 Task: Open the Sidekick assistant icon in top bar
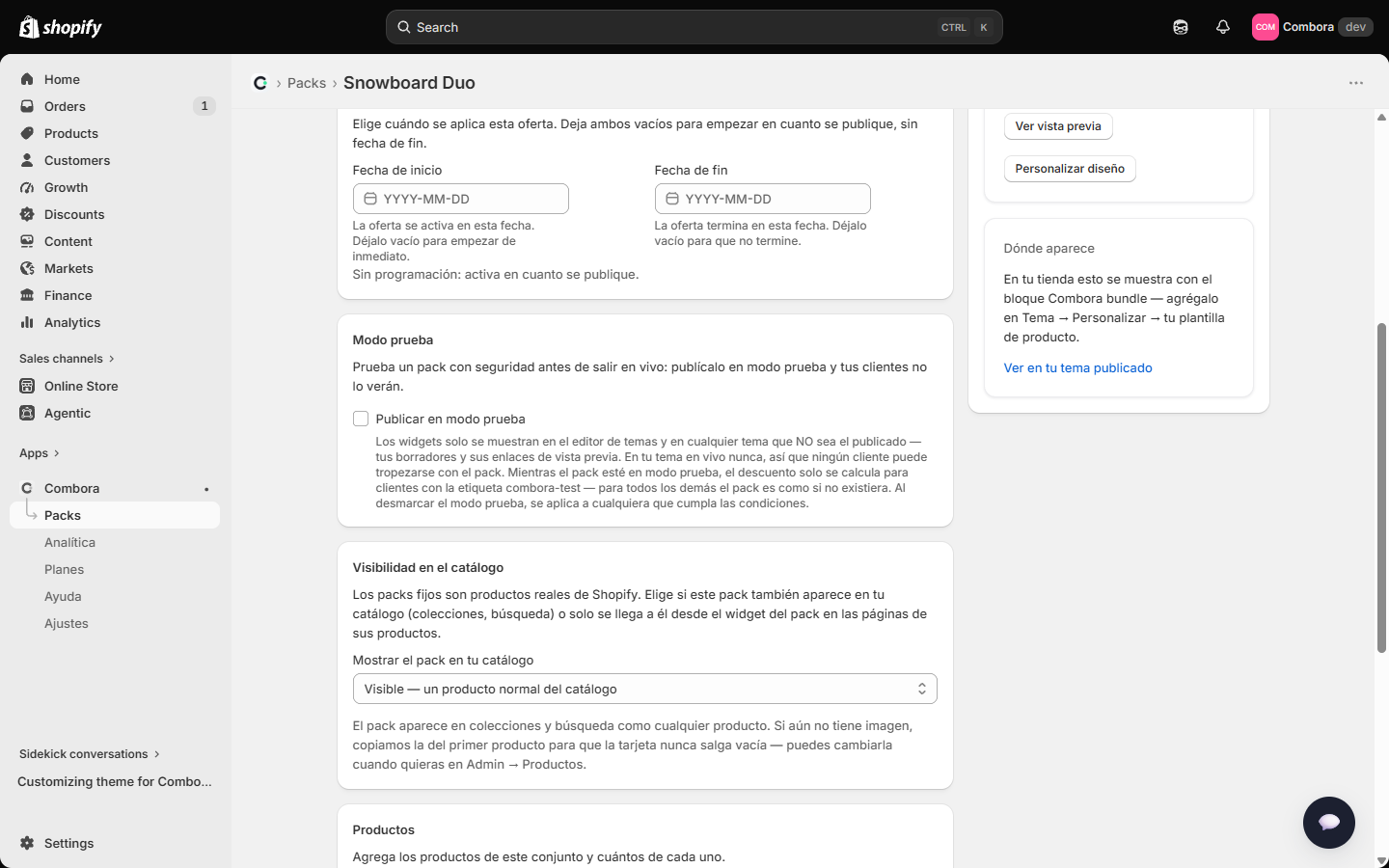(x=1181, y=27)
